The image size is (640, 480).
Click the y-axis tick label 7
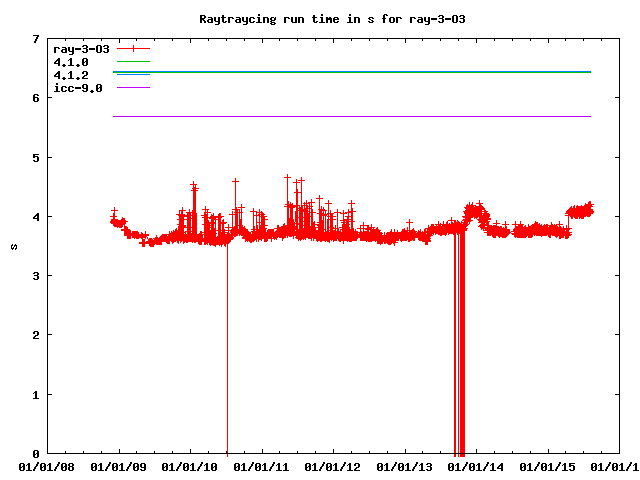pos(36,39)
